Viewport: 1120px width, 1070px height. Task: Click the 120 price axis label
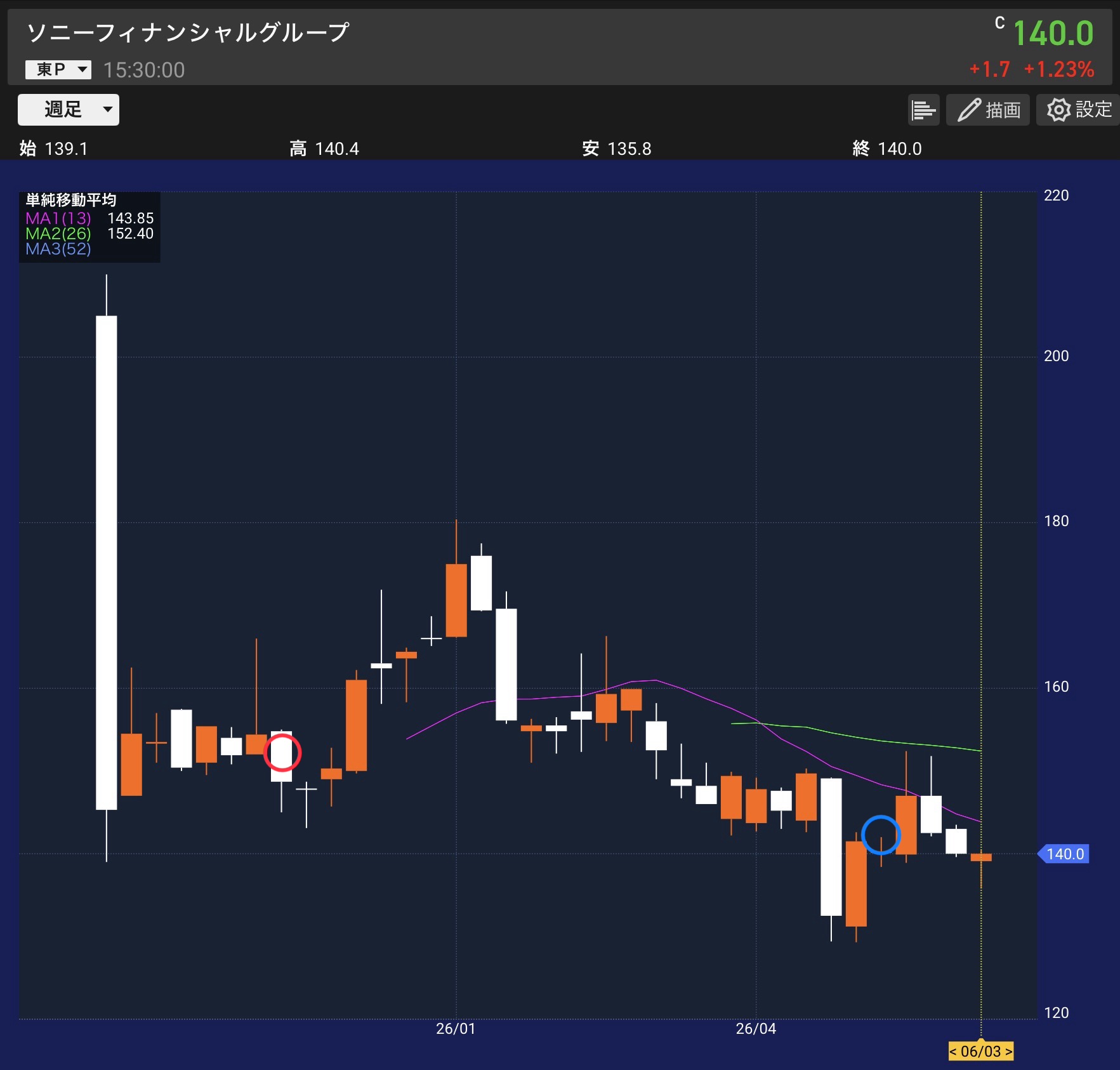pos(1057,1013)
